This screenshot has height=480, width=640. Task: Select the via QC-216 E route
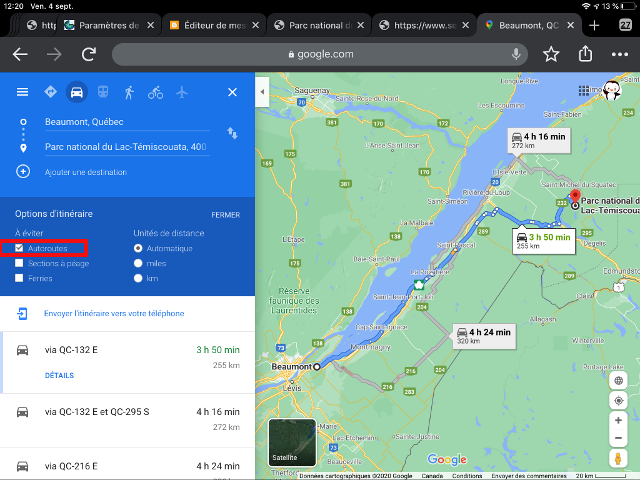[x=127, y=464]
